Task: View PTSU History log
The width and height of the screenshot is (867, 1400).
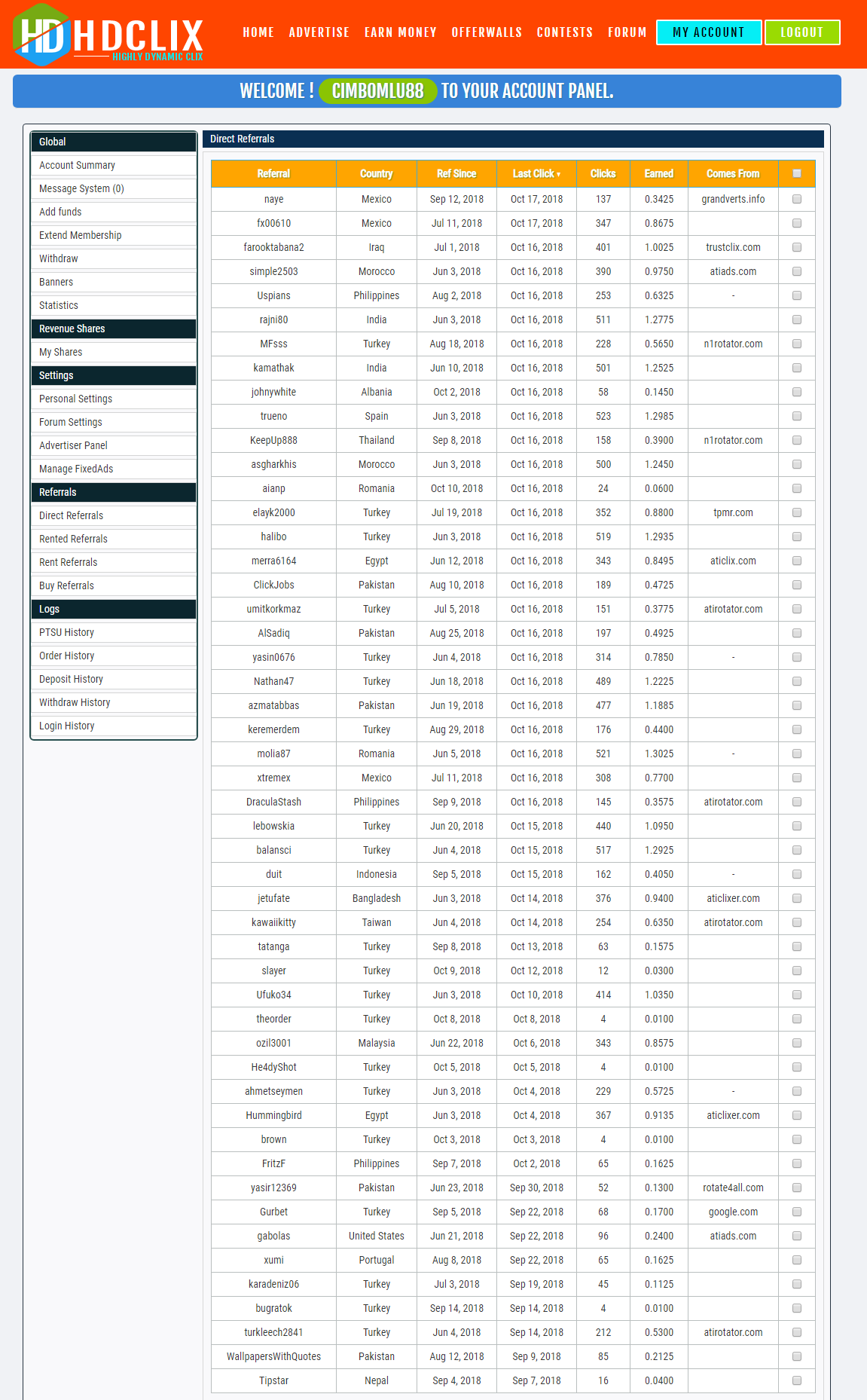Action: [x=114, y=632]
